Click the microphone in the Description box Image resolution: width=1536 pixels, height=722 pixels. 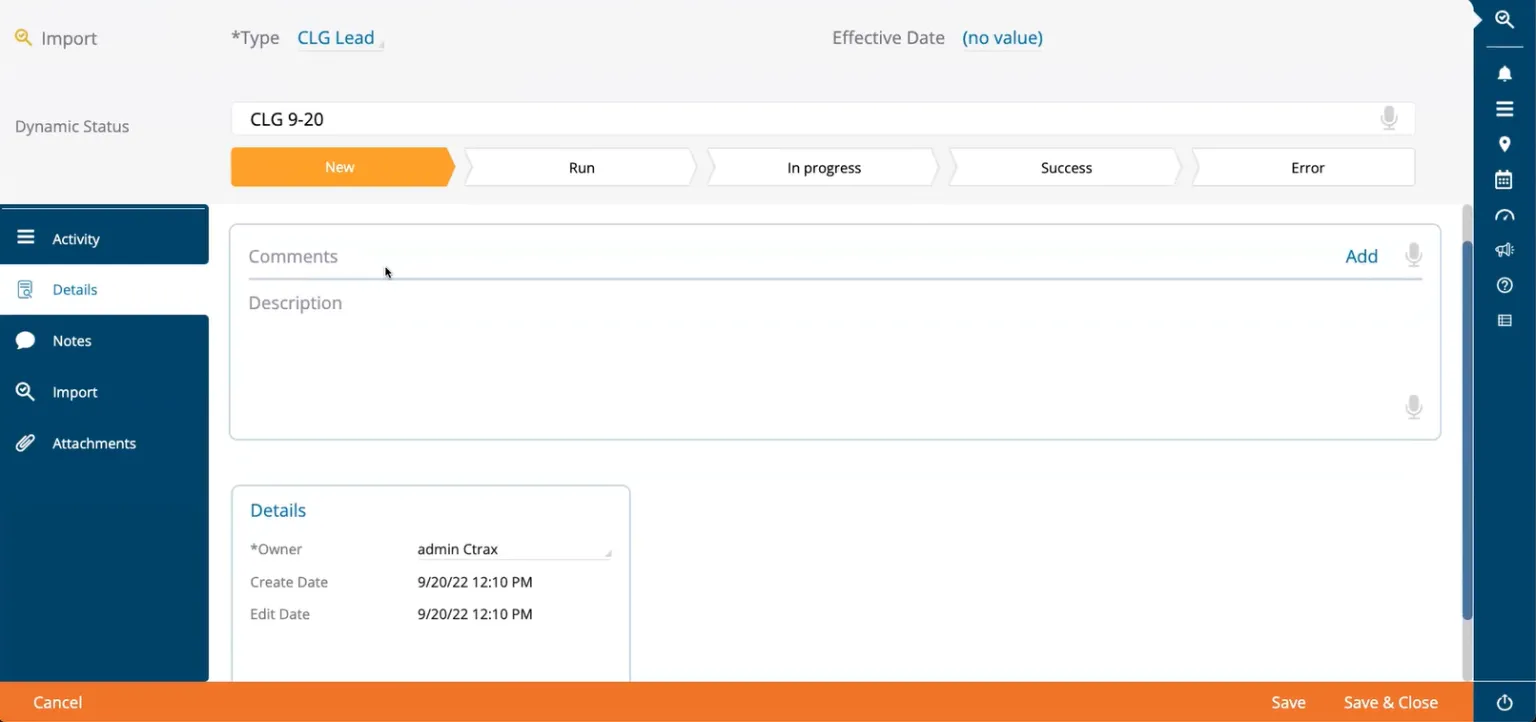tap(1413, 407)
